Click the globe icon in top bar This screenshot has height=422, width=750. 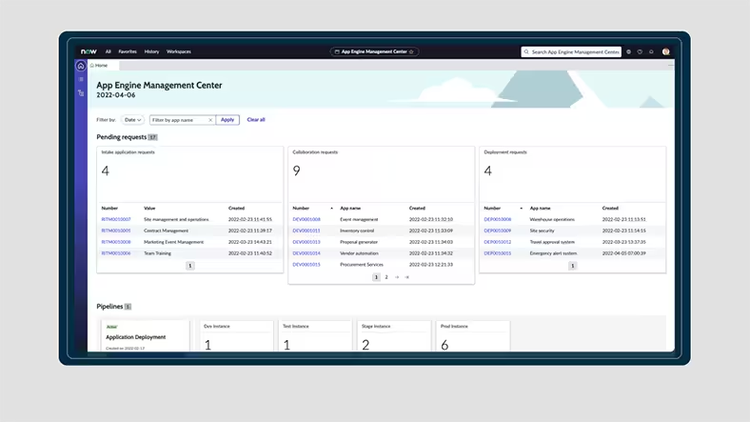629,52
